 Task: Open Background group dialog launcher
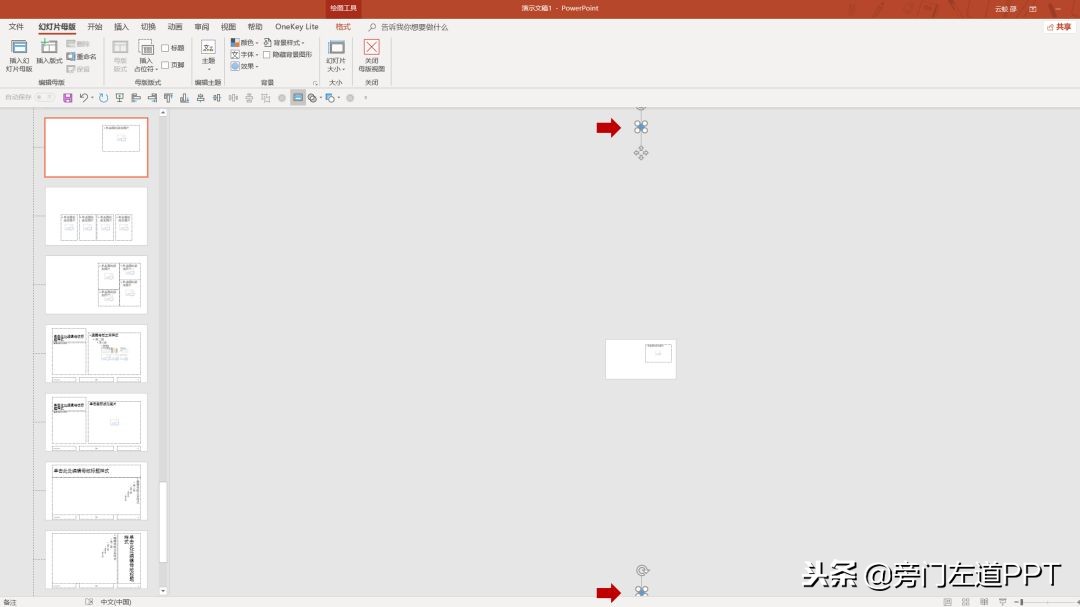click(x=315, y=83)
